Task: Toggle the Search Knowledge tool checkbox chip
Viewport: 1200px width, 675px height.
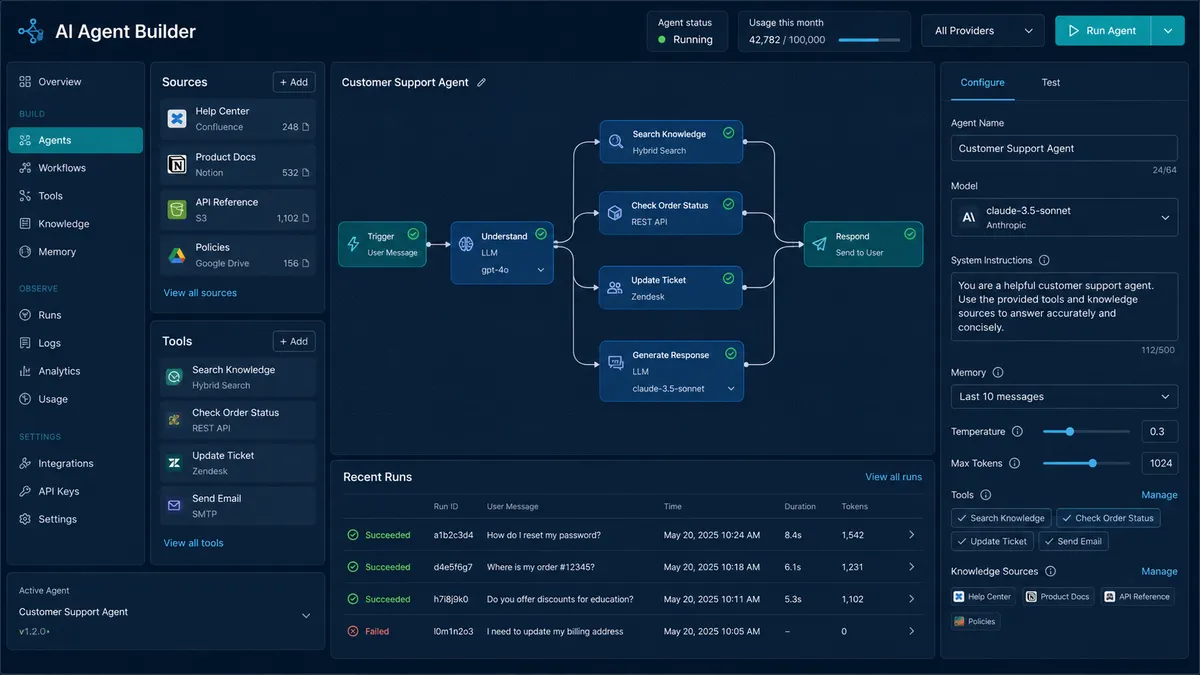Action: [x=1001, y=518]
